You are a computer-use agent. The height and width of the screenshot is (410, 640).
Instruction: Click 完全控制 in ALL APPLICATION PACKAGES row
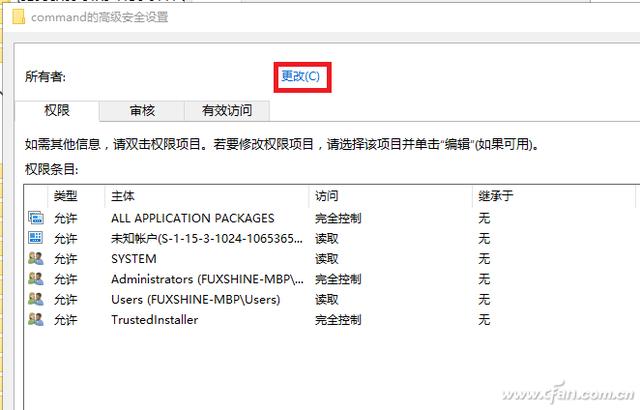coord(338,218)
